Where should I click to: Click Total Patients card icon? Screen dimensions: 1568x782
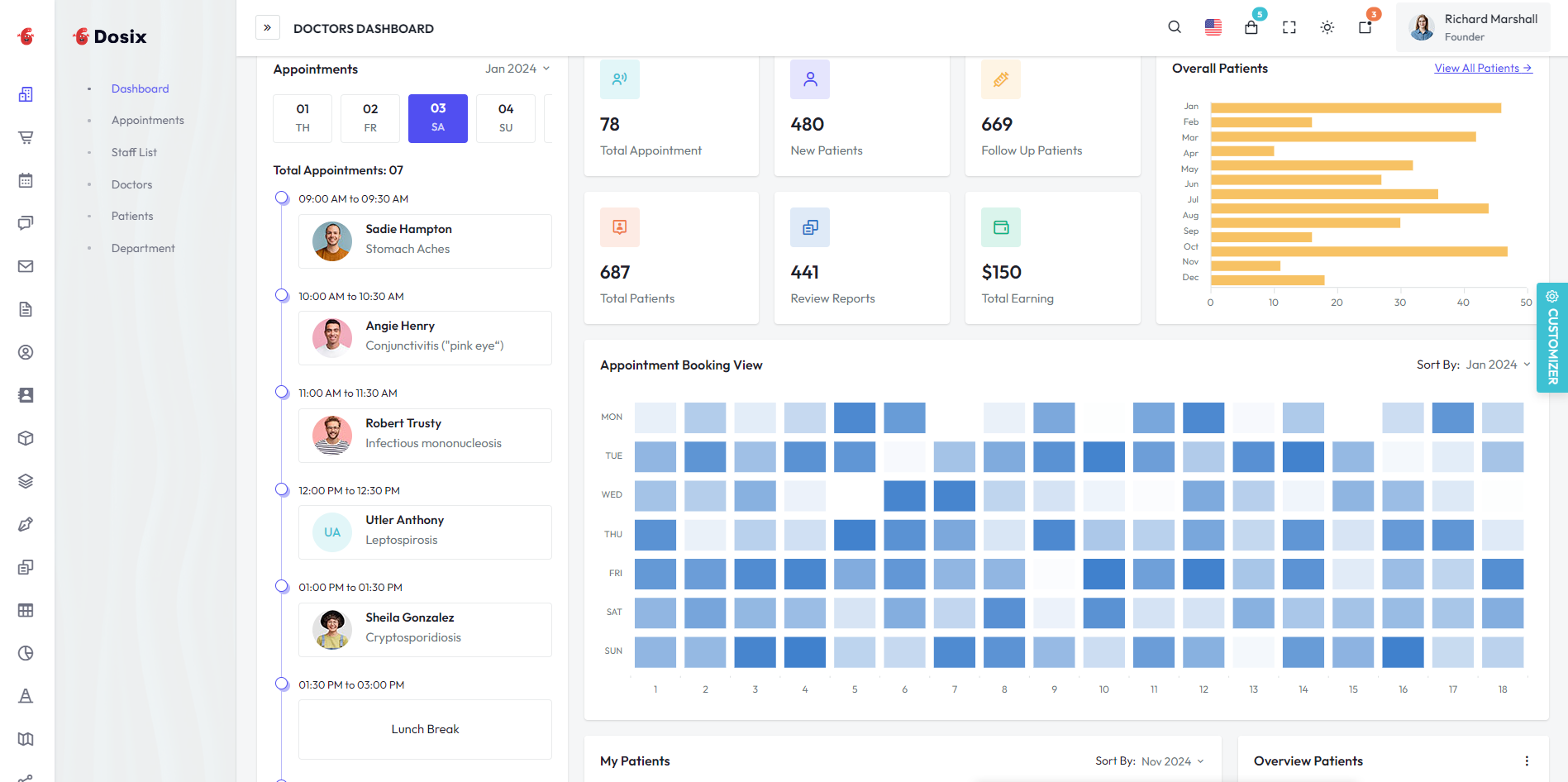(x=620, y=227)
